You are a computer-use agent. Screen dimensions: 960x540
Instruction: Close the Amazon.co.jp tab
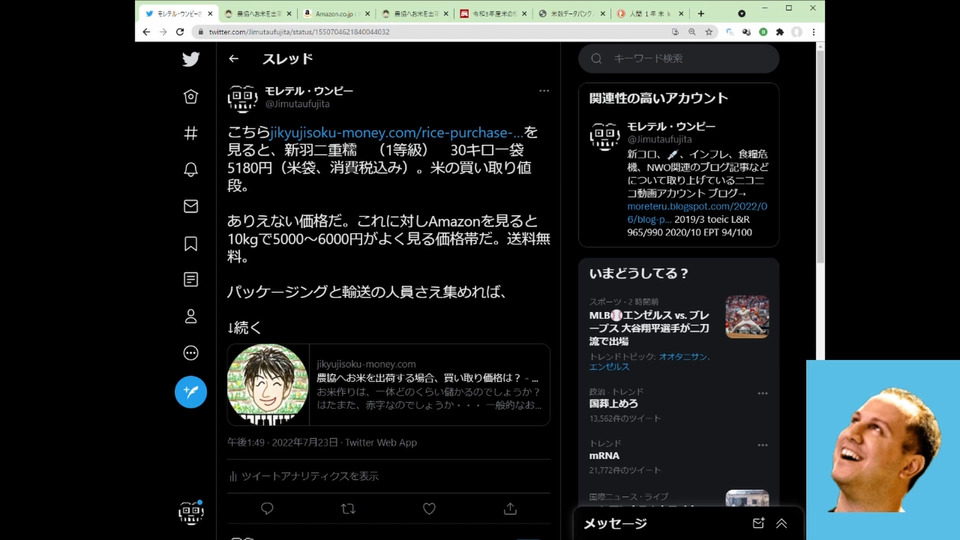[367, 13]
